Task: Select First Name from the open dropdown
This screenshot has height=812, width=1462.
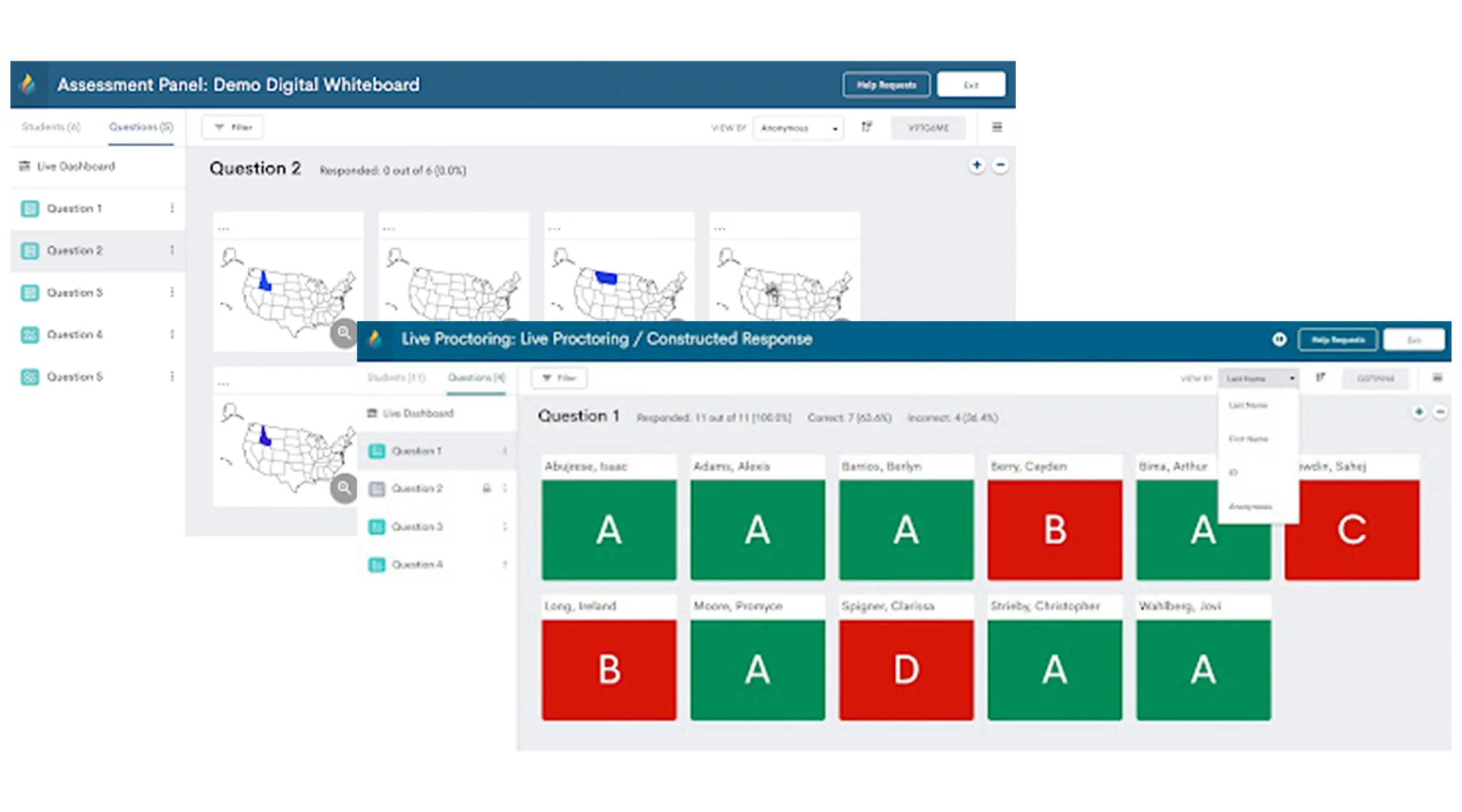Action: [1248, 439]
